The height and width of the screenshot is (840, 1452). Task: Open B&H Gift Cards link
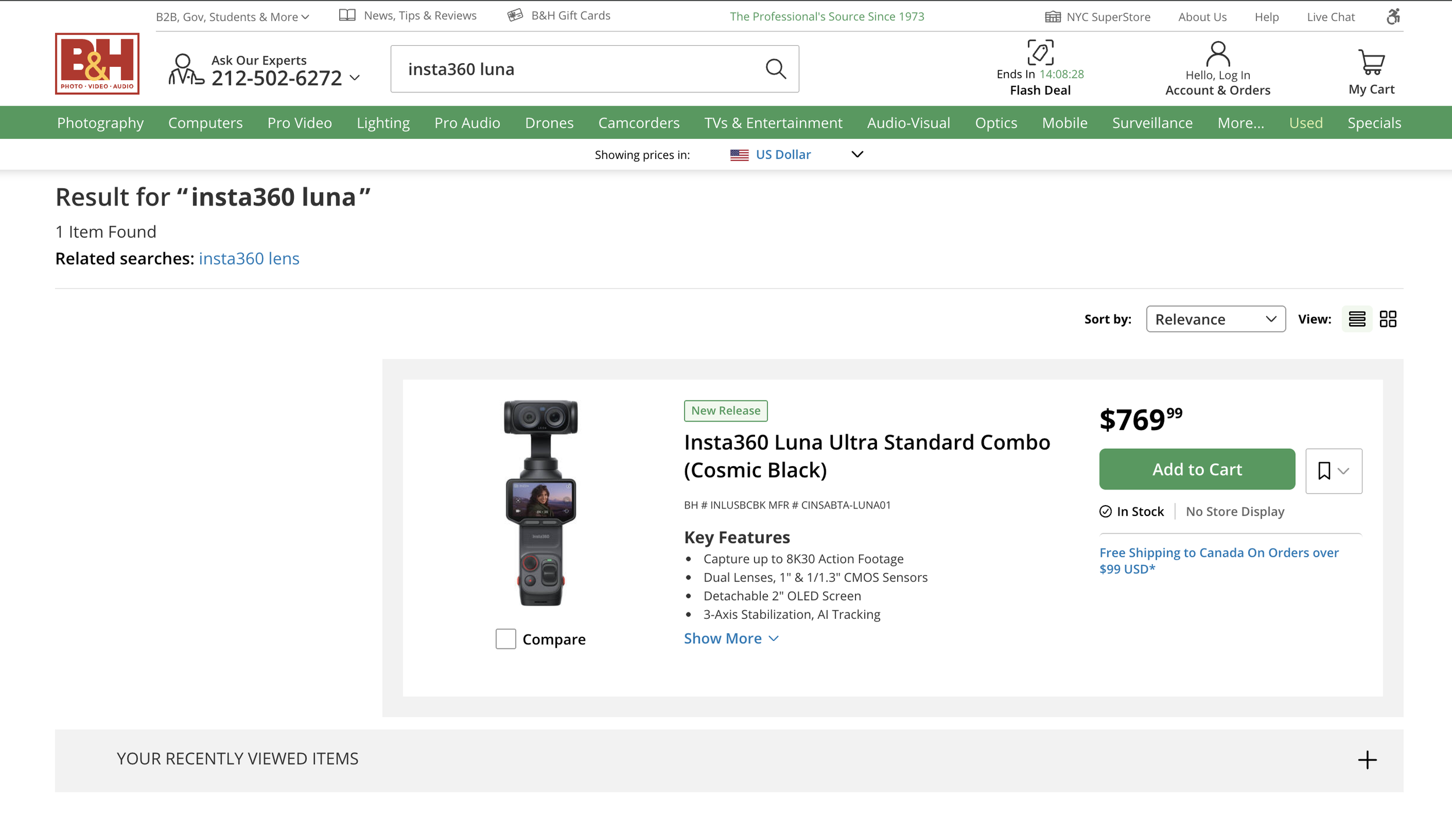click(x=571, y=16)
